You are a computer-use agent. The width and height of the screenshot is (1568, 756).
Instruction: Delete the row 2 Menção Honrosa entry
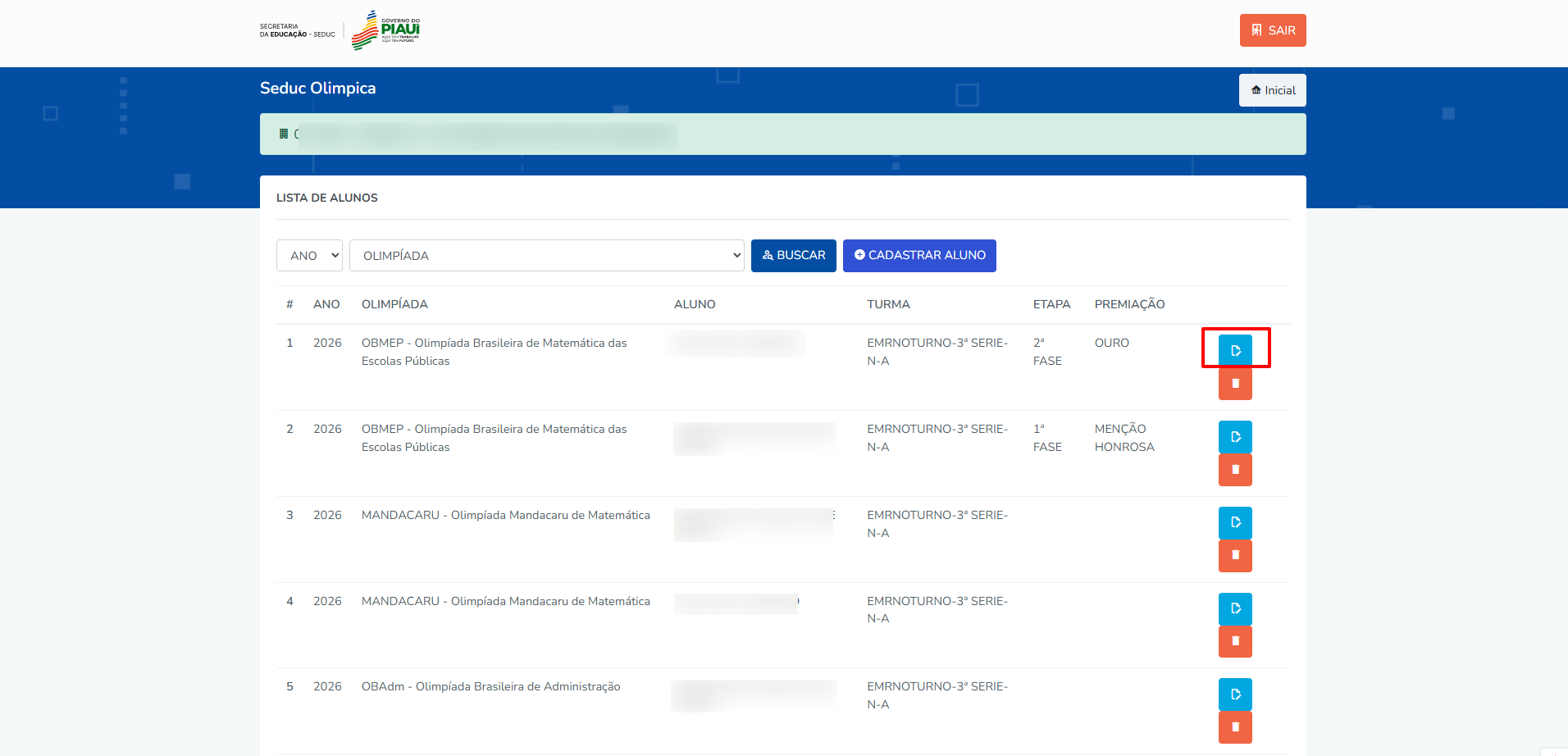tap(1235, 470)
